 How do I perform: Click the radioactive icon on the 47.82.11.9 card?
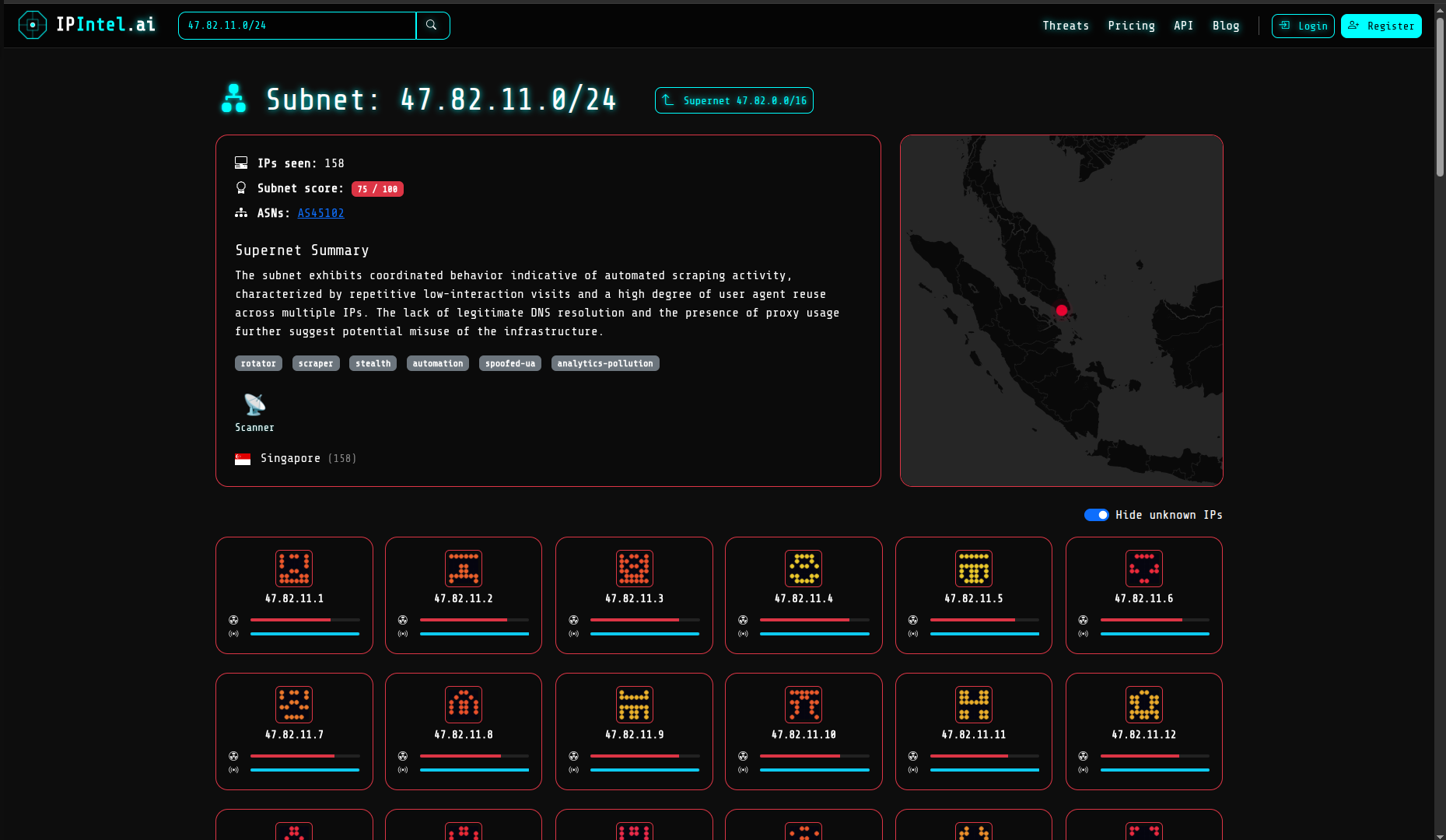[573, 755]
